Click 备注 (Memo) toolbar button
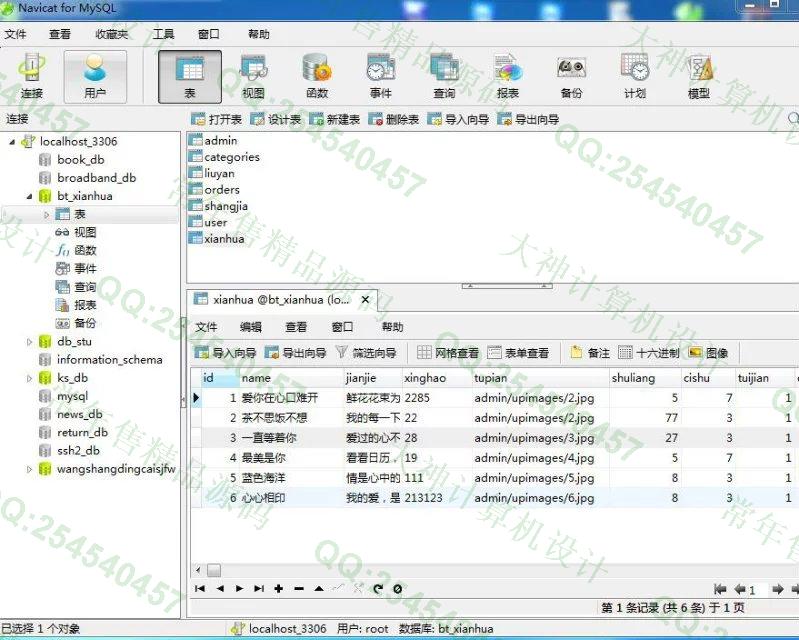The height and width of the screenshot is (640, 799). [x=590, y=353]
